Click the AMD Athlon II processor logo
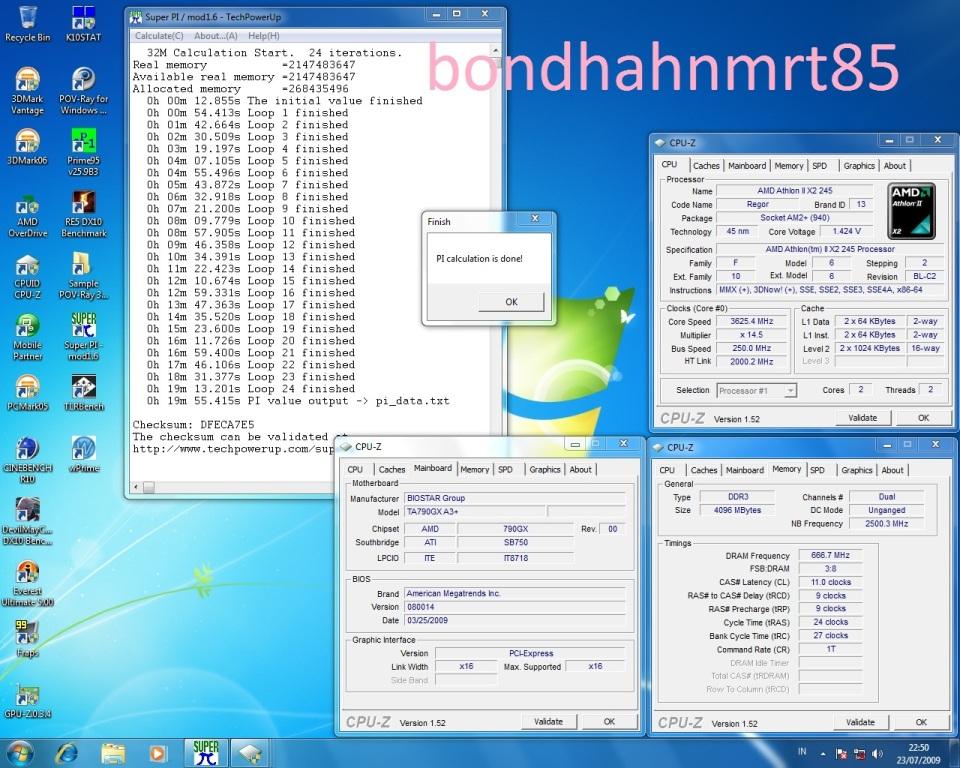 tap(912, 211)
